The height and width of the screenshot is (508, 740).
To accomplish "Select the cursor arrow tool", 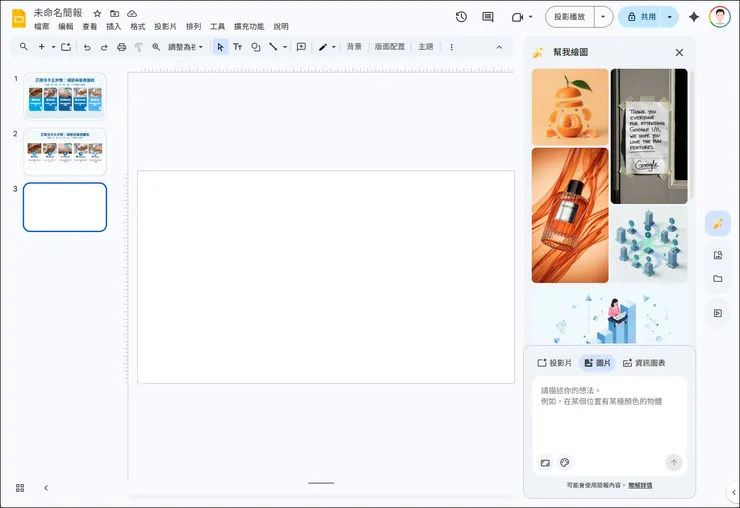I will point(220,47).
